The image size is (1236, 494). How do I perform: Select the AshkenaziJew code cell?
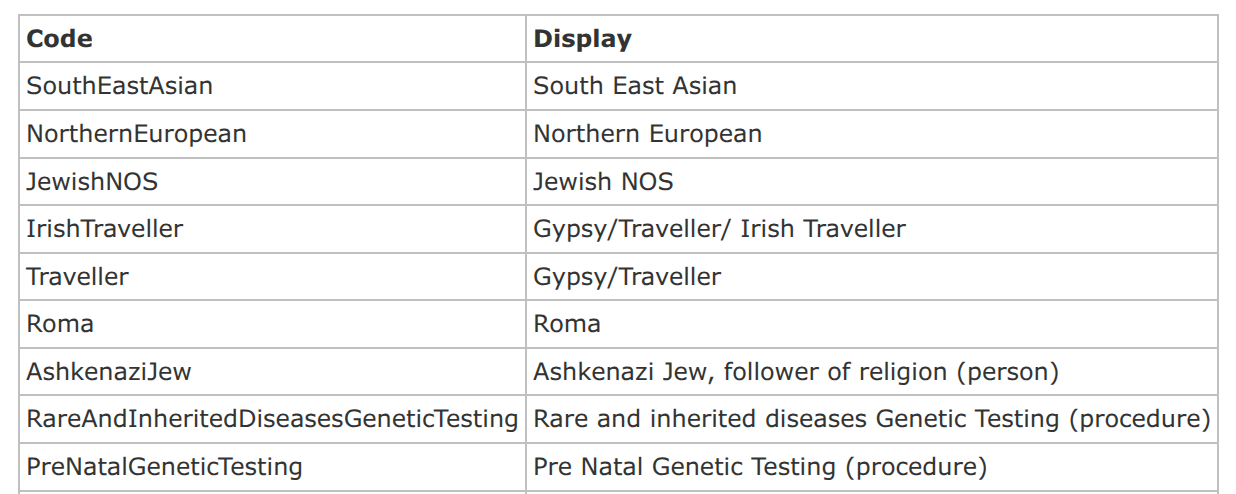109,372
